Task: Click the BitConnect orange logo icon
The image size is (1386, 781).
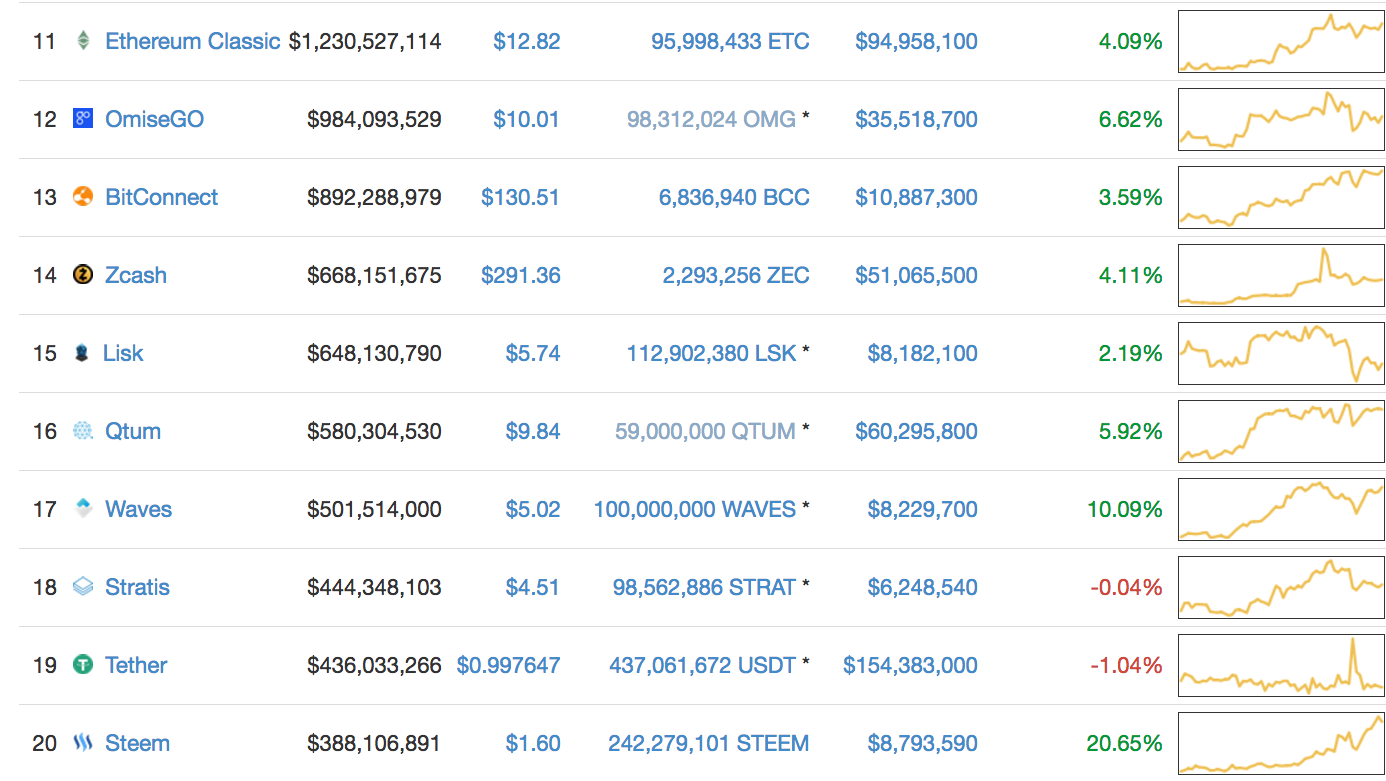Action: [83, 197]
